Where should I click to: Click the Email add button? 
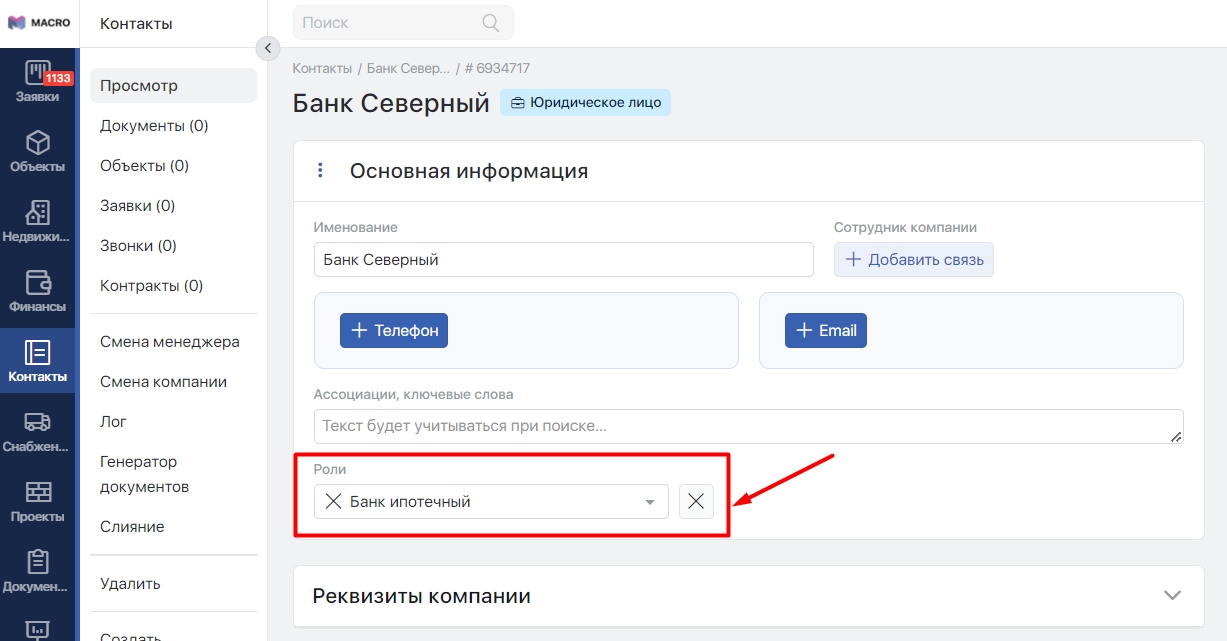pos(825,331)
